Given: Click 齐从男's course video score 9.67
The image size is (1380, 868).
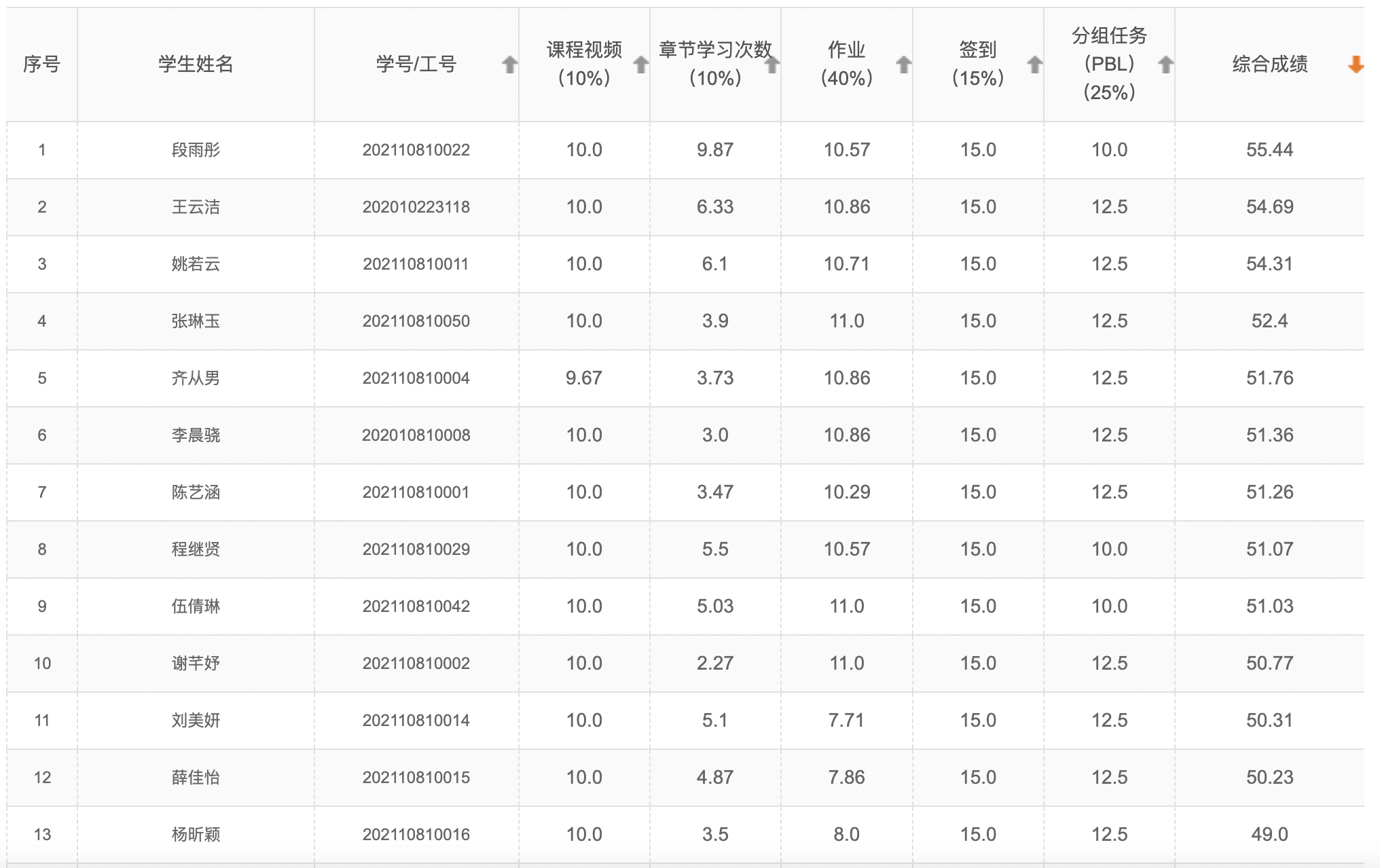Looking at the screenshot, I should tap(583, 378).
